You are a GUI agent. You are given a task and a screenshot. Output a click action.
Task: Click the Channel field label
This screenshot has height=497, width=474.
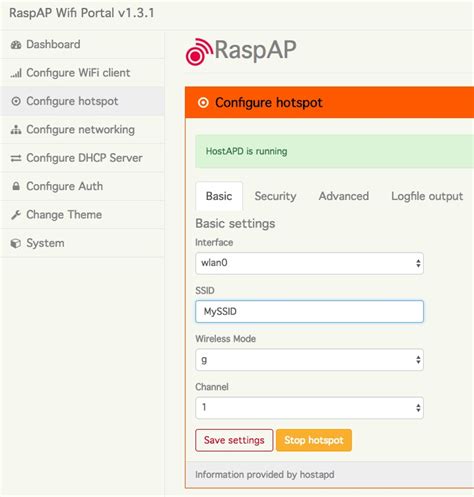(212, 387)
